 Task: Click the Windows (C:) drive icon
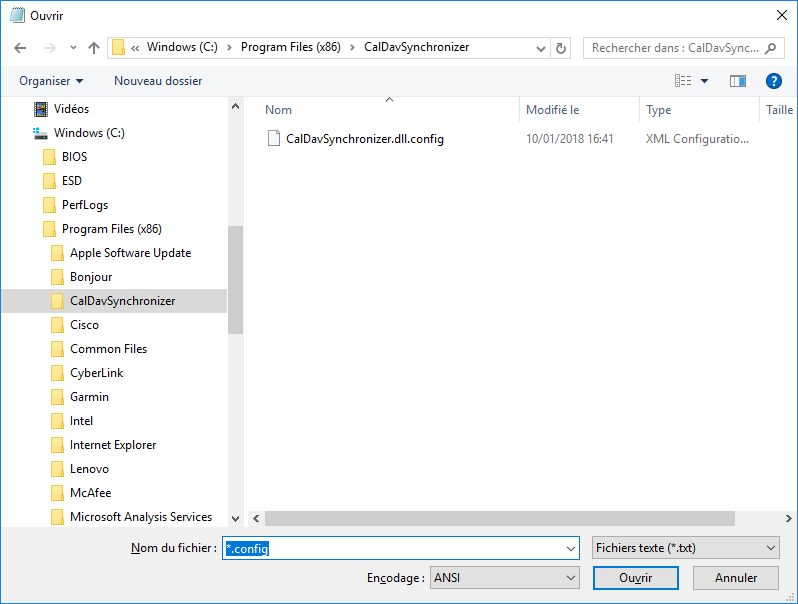[41, 133]
